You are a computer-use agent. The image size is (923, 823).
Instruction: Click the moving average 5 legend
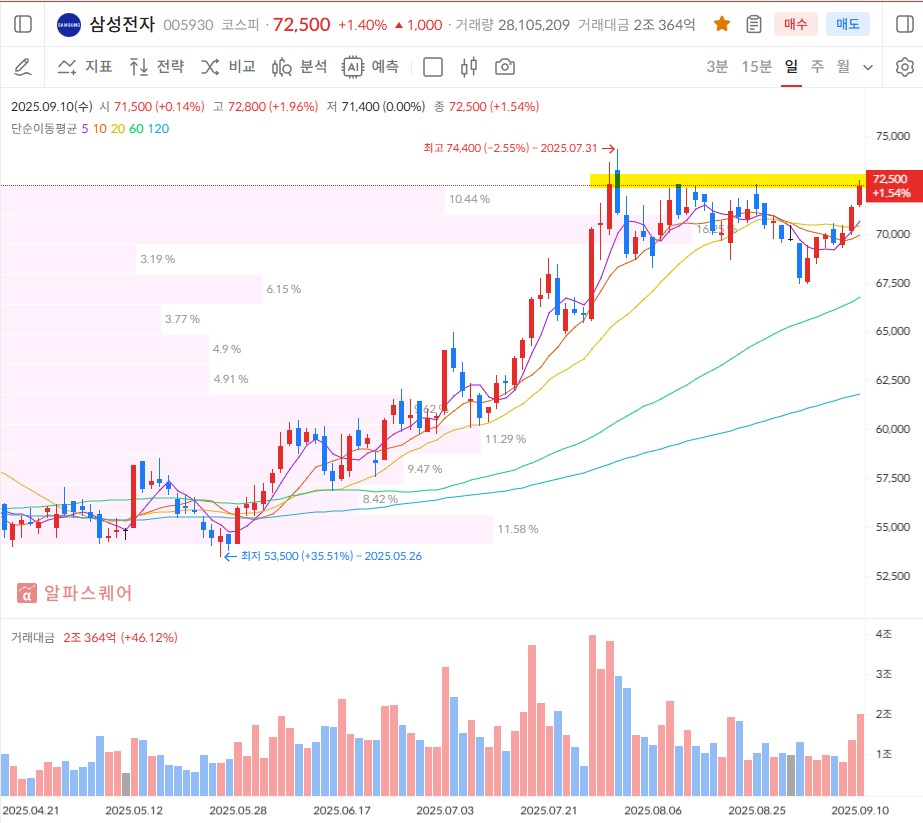coord(85,128)
